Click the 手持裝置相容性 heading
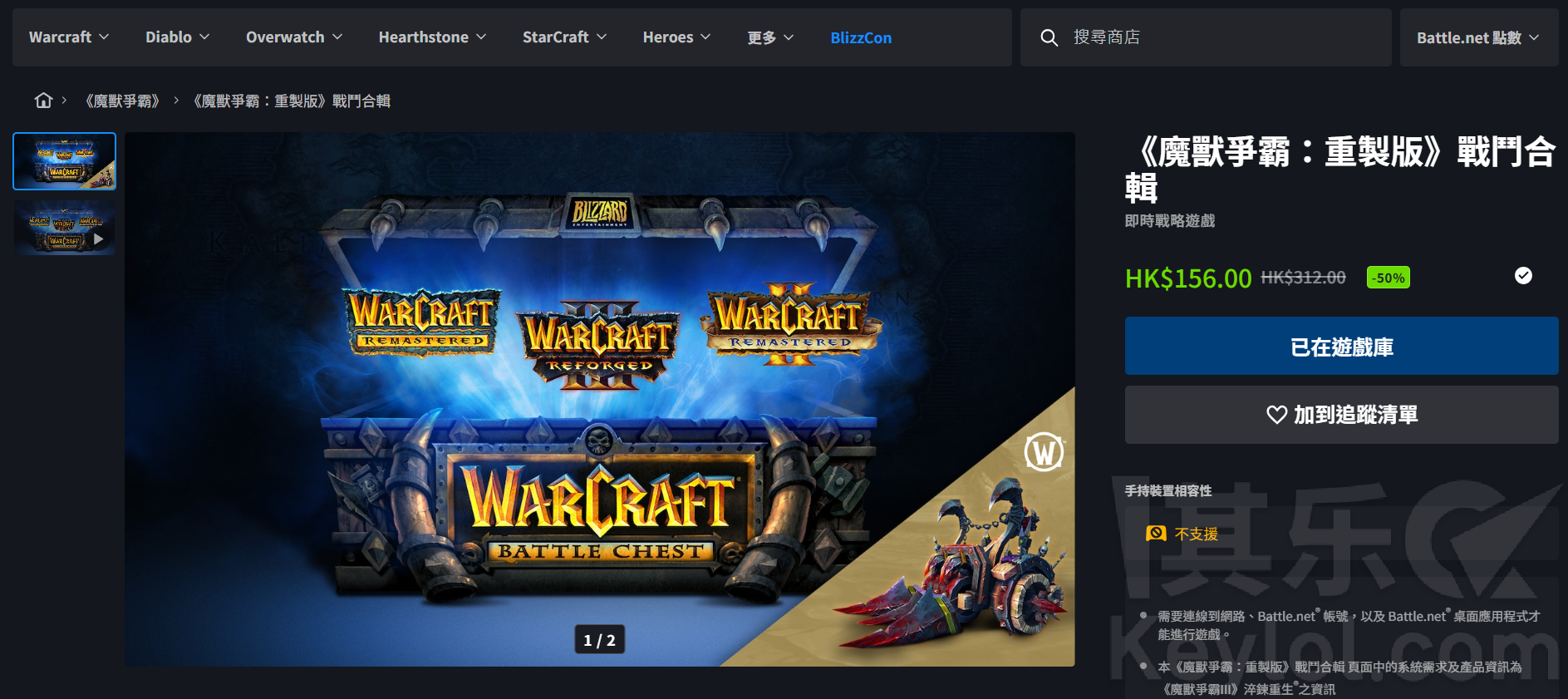This screenshot has height=699, width=1568. (x=1168, y=491)
